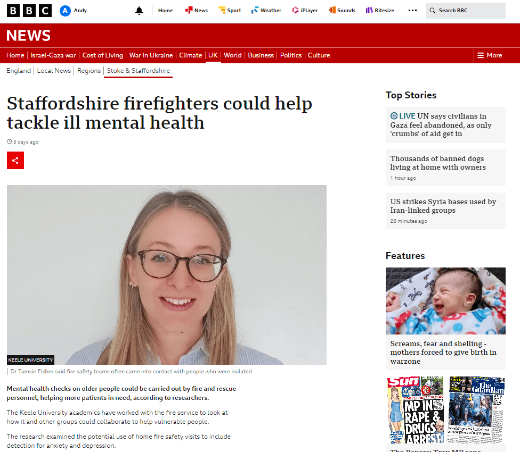Open Bitesize from the top bar
Viewport: 520px width, 452px height.
[x=380, y=10]
